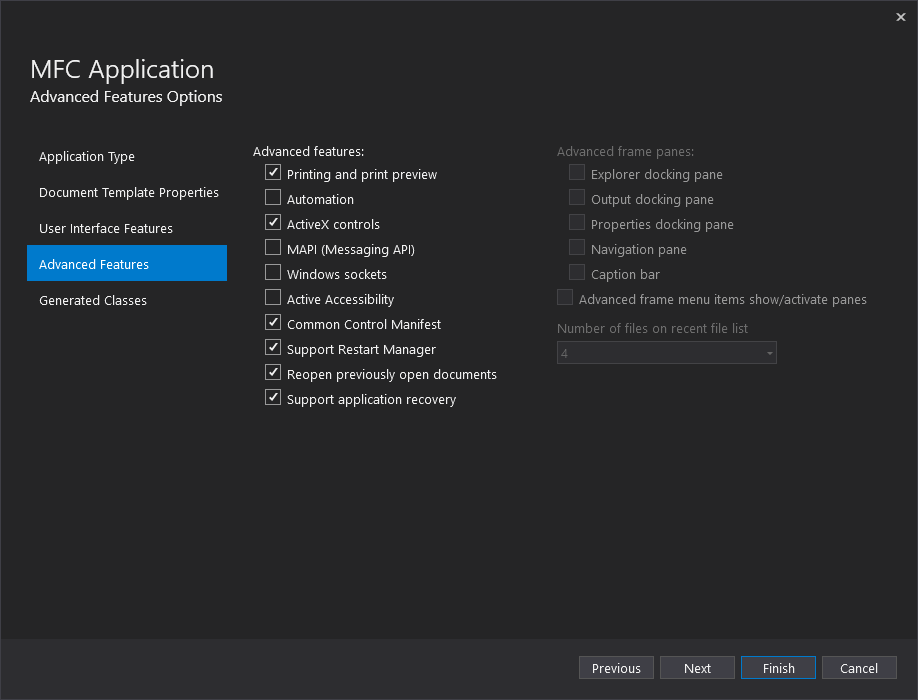Check the Navigation pane option
This screenshot has width=918, height=700.
(x=577, y=248)
